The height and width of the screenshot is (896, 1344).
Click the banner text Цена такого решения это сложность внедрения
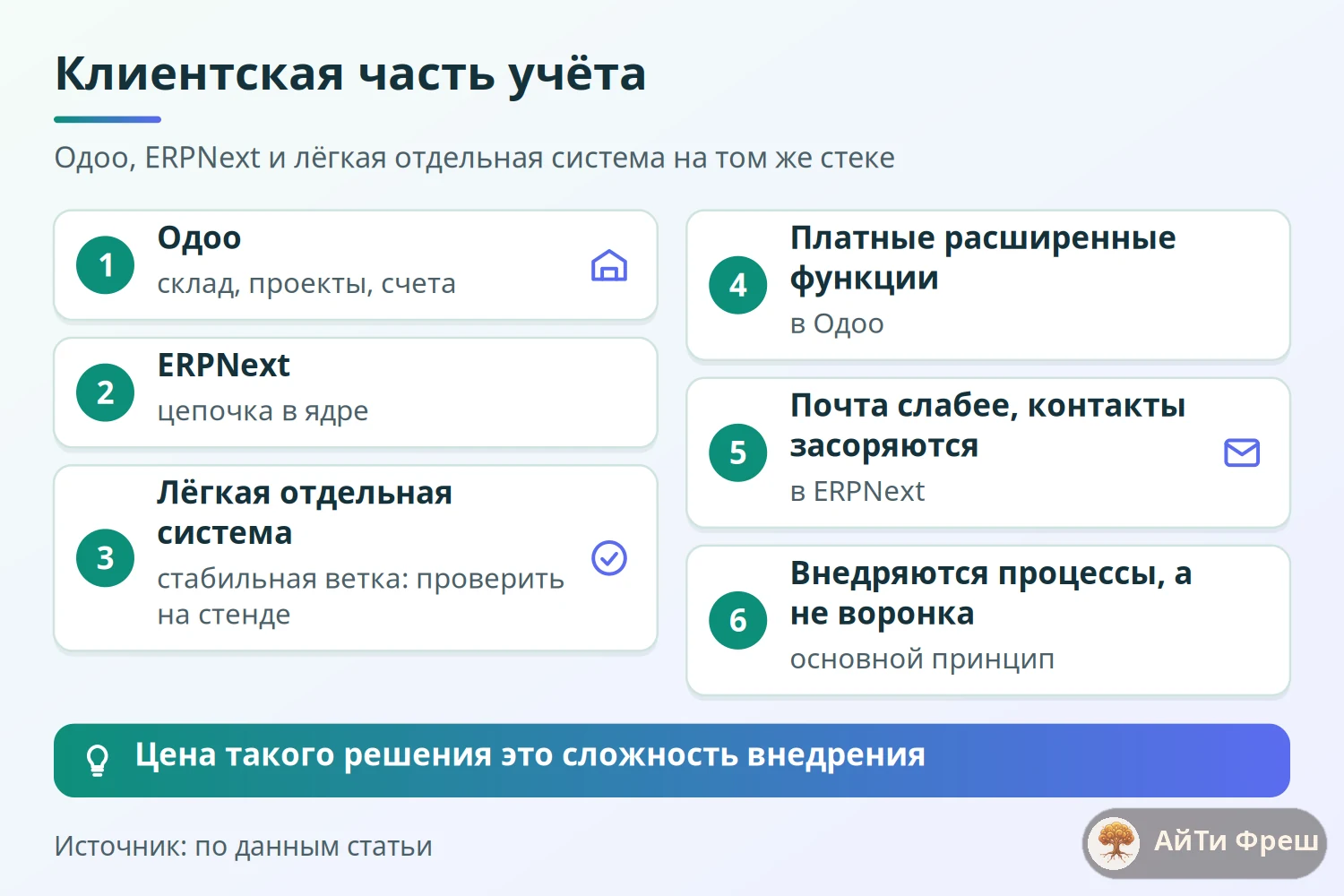click(530, 755)
